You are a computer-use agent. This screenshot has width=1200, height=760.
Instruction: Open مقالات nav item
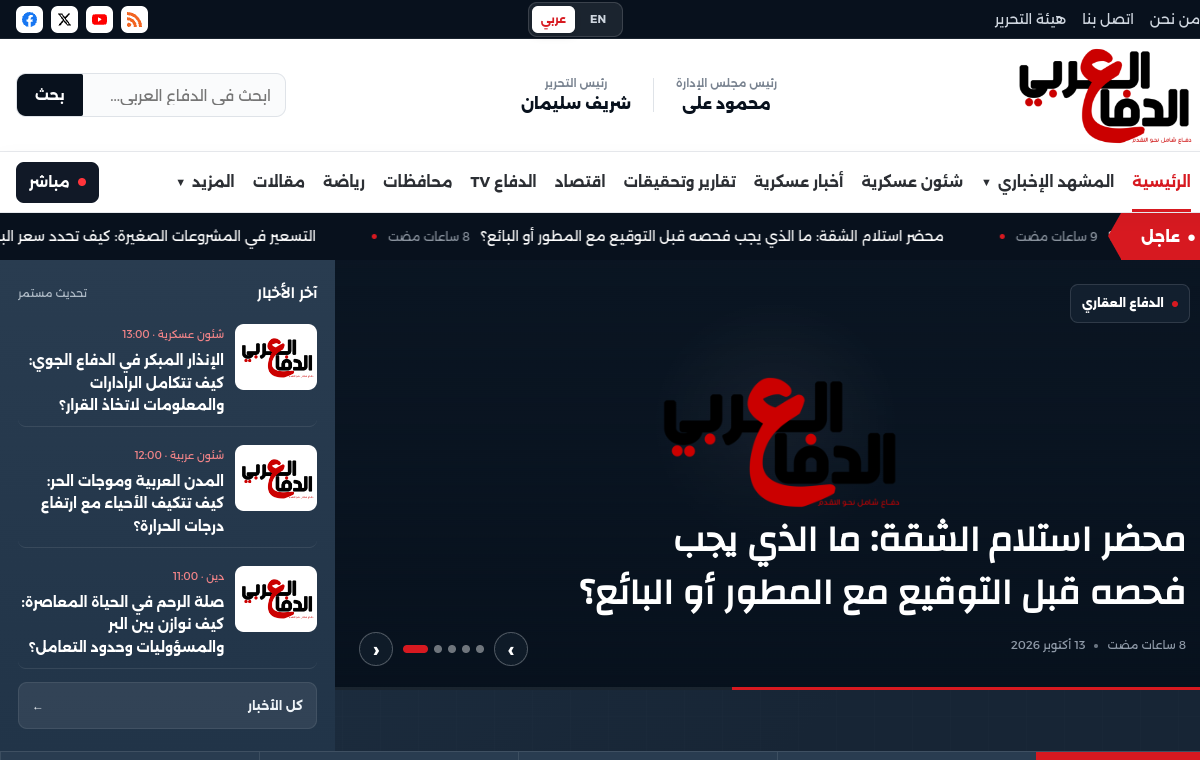tap(279, 182)
